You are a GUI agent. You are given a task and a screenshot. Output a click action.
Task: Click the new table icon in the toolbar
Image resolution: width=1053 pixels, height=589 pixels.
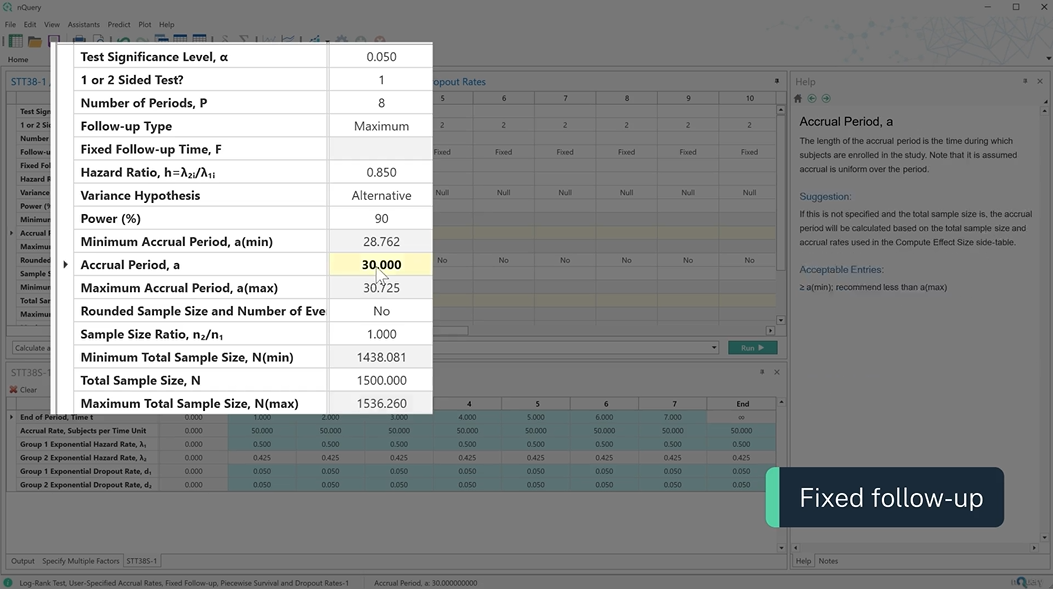point(15,42)
